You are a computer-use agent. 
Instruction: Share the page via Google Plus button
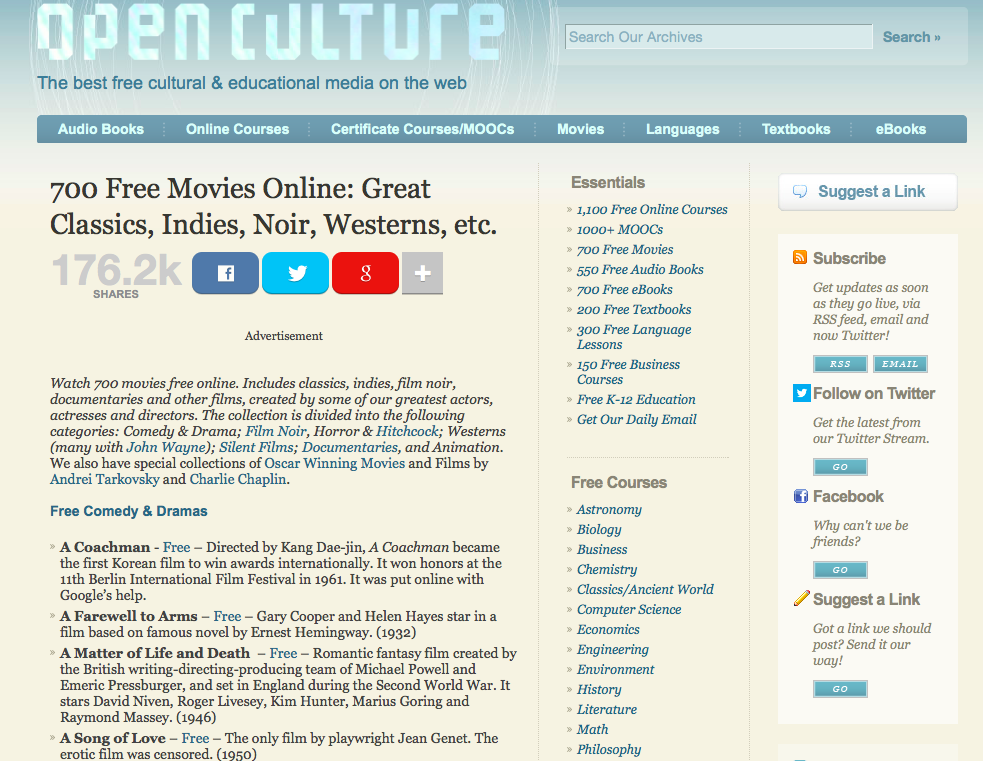point(365,273)
